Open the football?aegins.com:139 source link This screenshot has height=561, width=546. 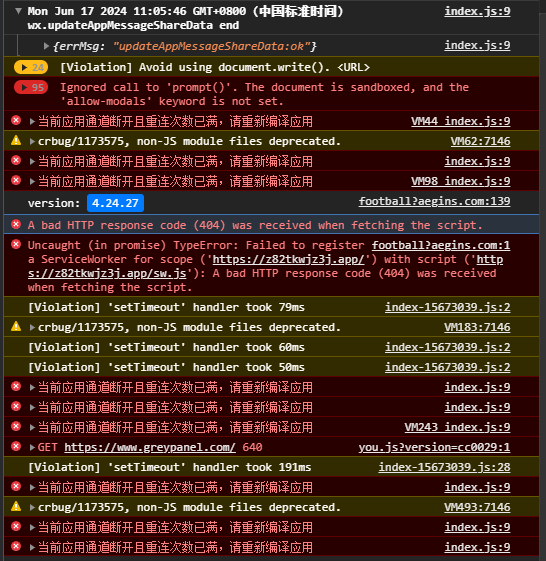pyautogui.click(x=435, y=201)
